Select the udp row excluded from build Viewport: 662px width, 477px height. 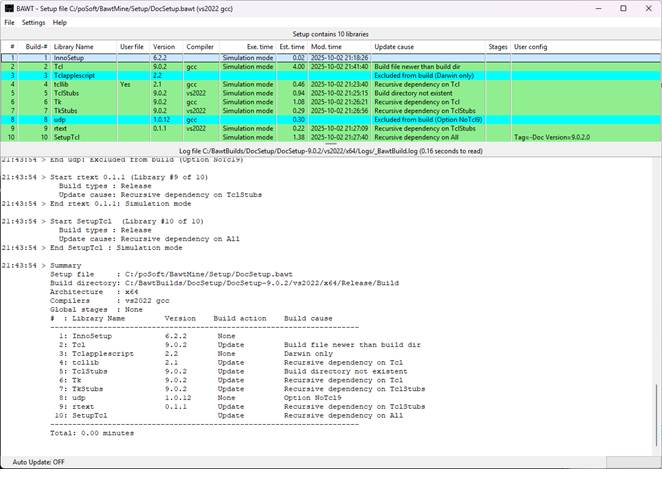(x=60, y=119)
